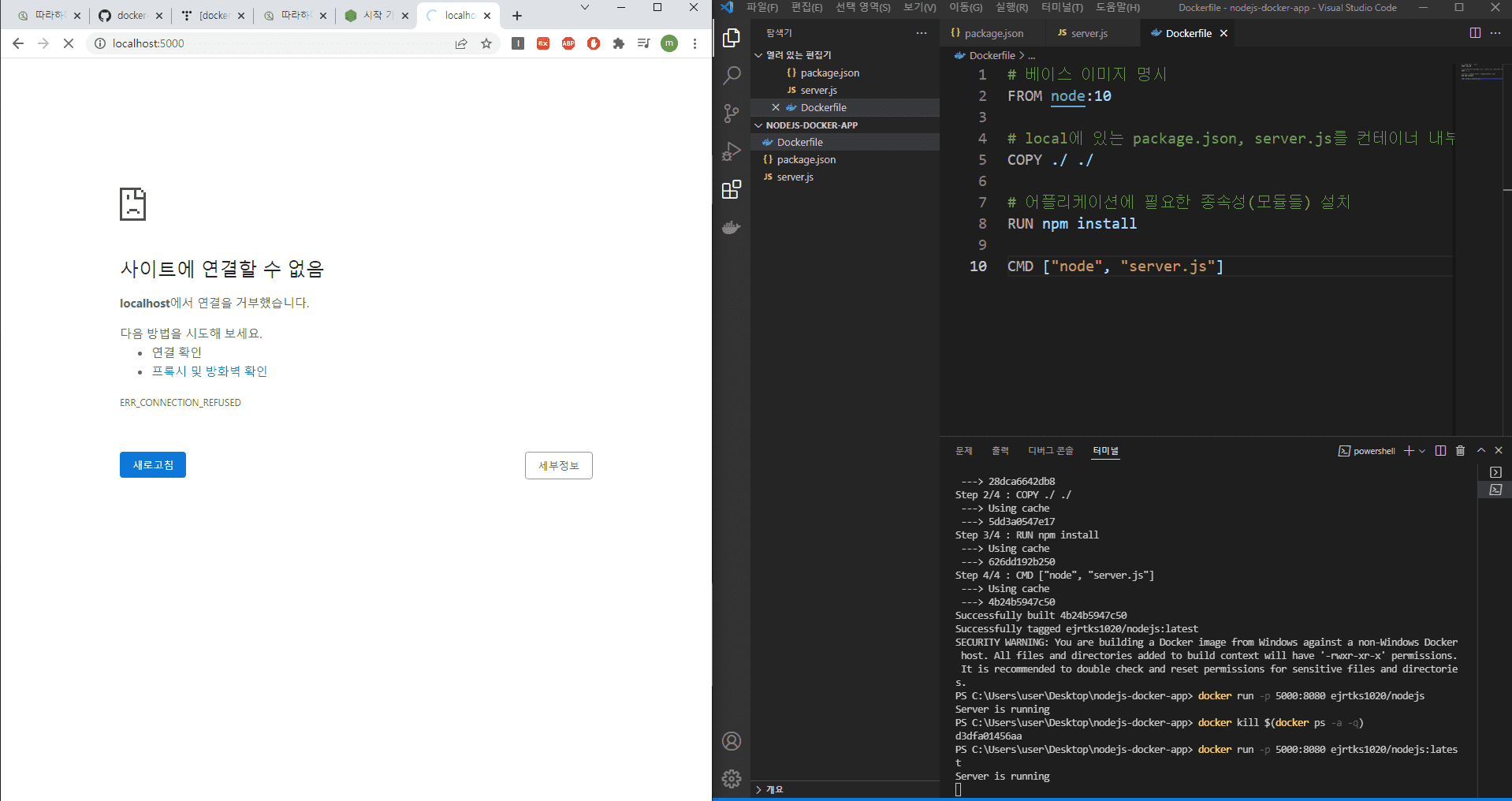Image resolution: width=1512 pixels, height=801 pixels.
Task: Open the Docker view in activity bar
Action: pos(732,228)
